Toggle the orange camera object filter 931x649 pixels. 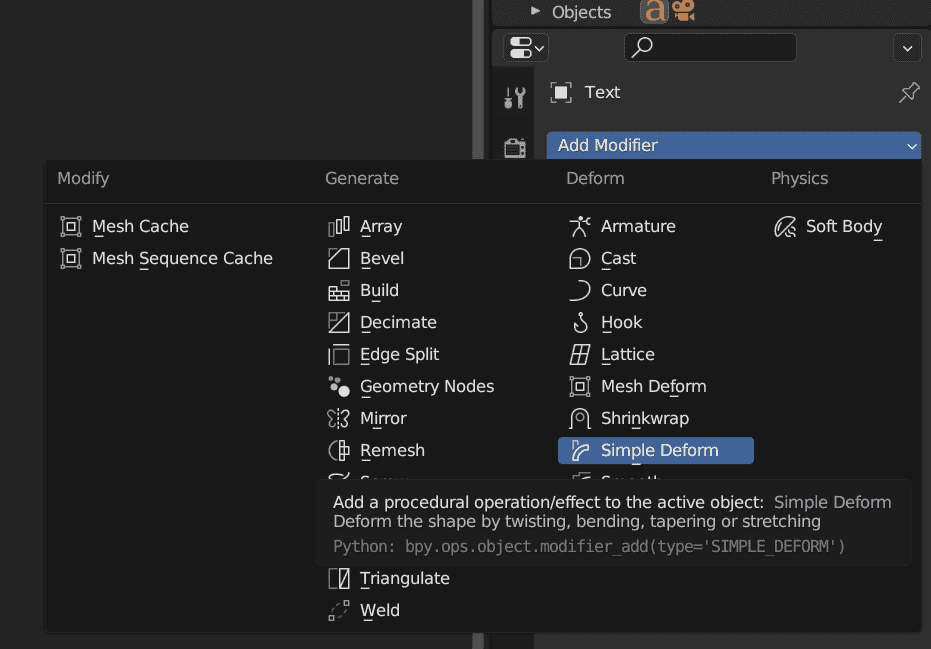coord(683,11)
